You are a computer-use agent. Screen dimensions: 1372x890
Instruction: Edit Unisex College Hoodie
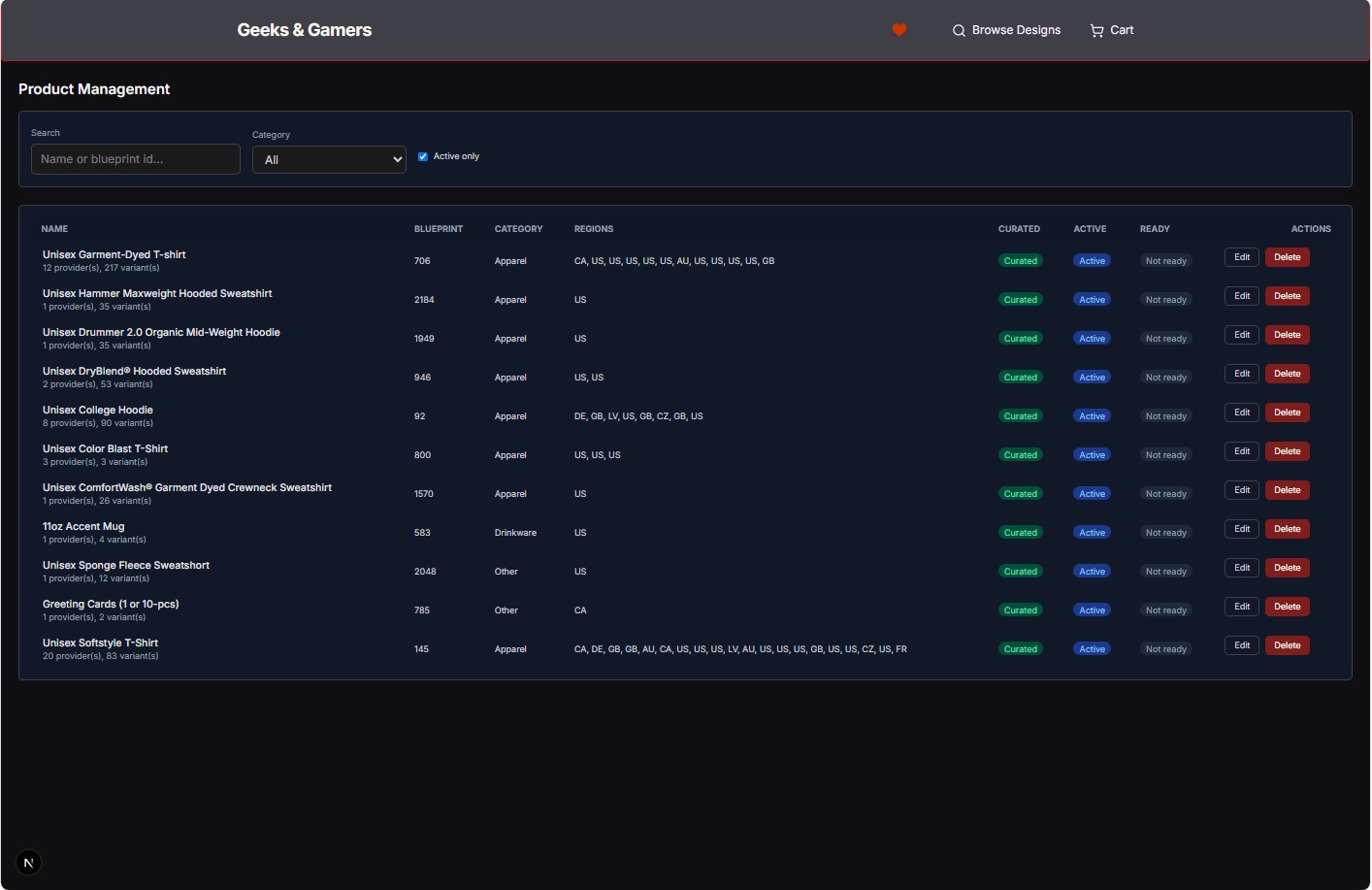pyautogui.click(x=1242, y=412)
